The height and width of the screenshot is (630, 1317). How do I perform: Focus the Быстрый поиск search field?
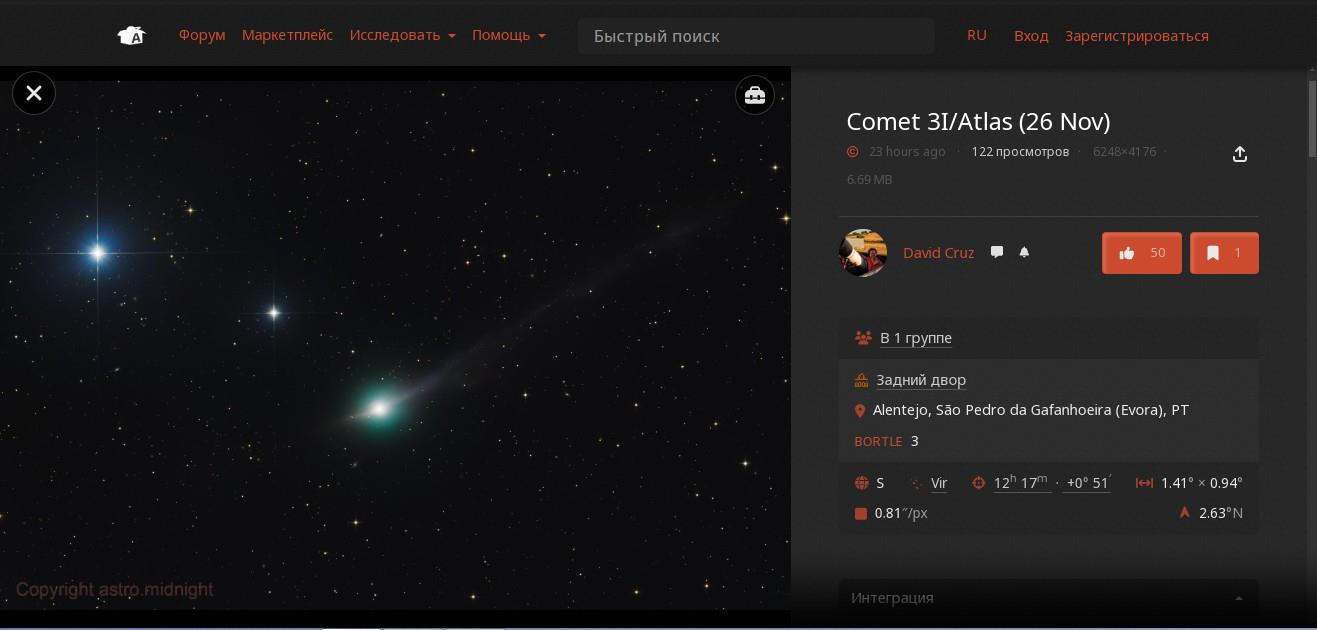click(756, 36)
